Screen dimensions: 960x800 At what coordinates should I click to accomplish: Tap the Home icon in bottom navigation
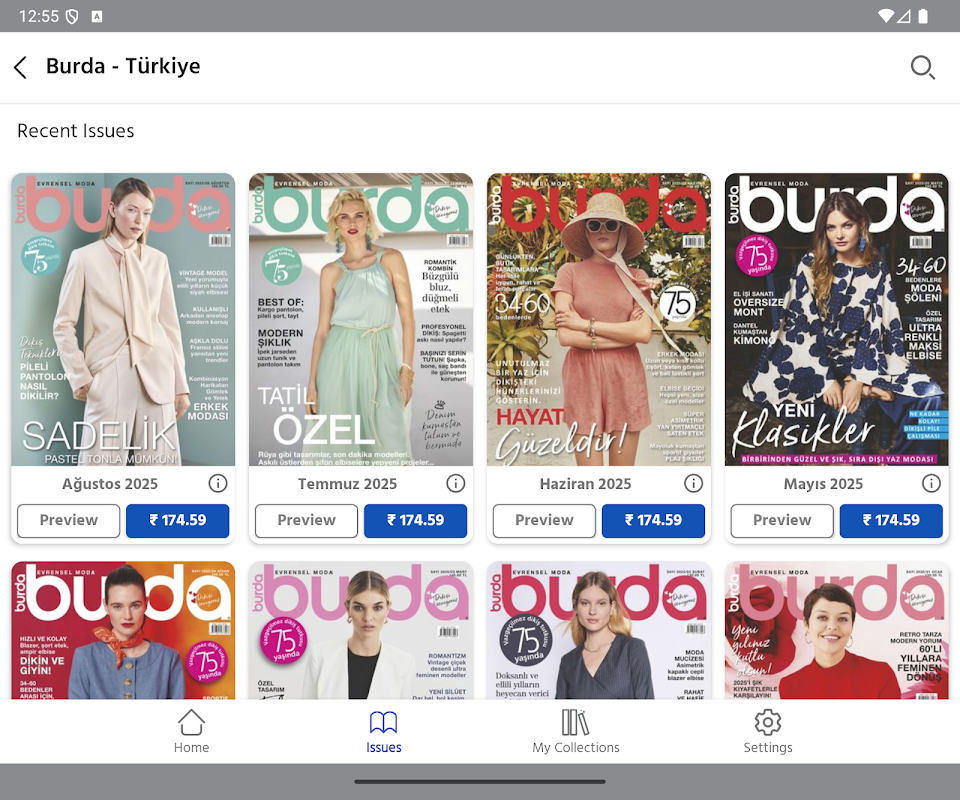click(191, 722)
